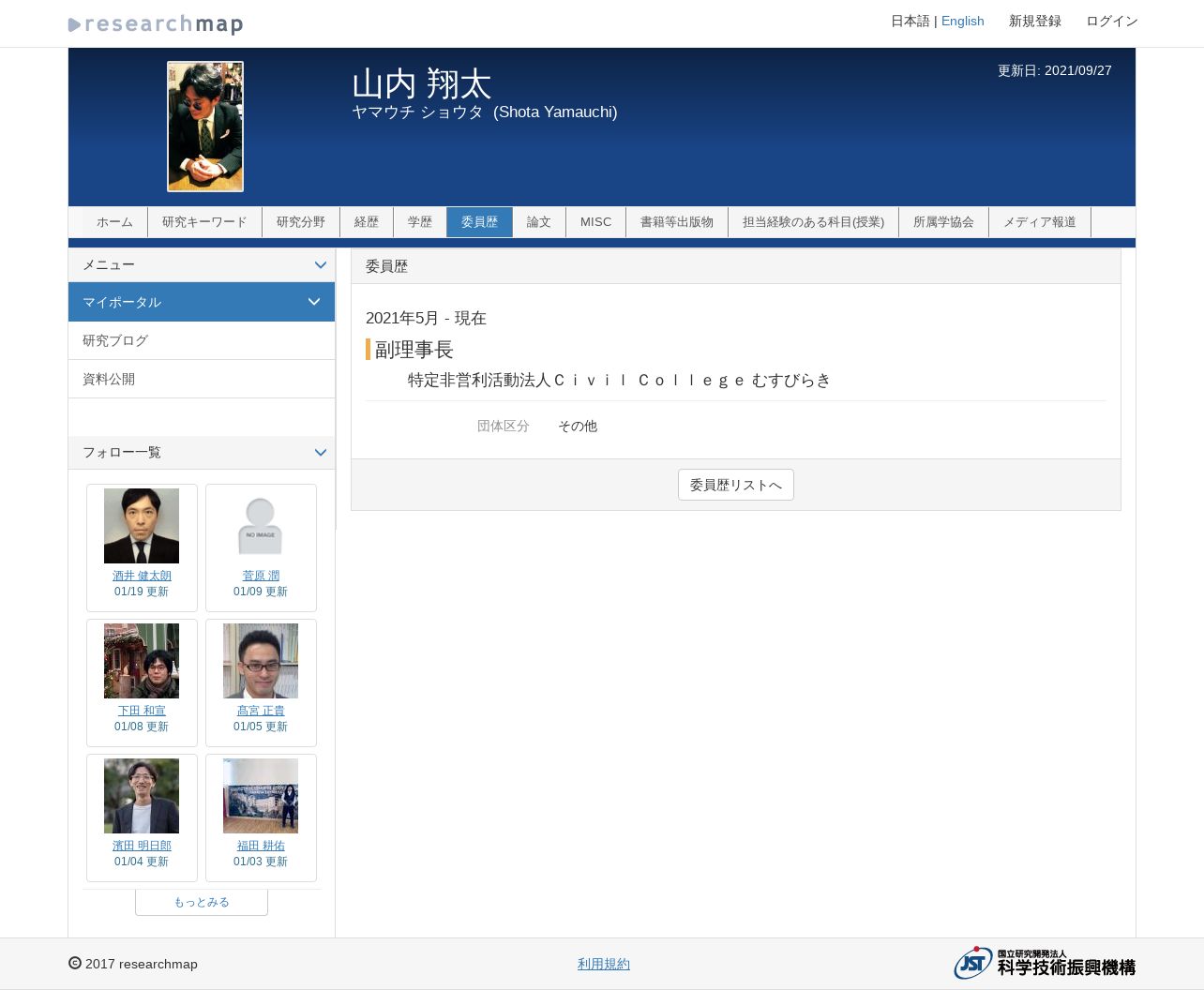Open 研究キーワード tab

tap(204, 222)
